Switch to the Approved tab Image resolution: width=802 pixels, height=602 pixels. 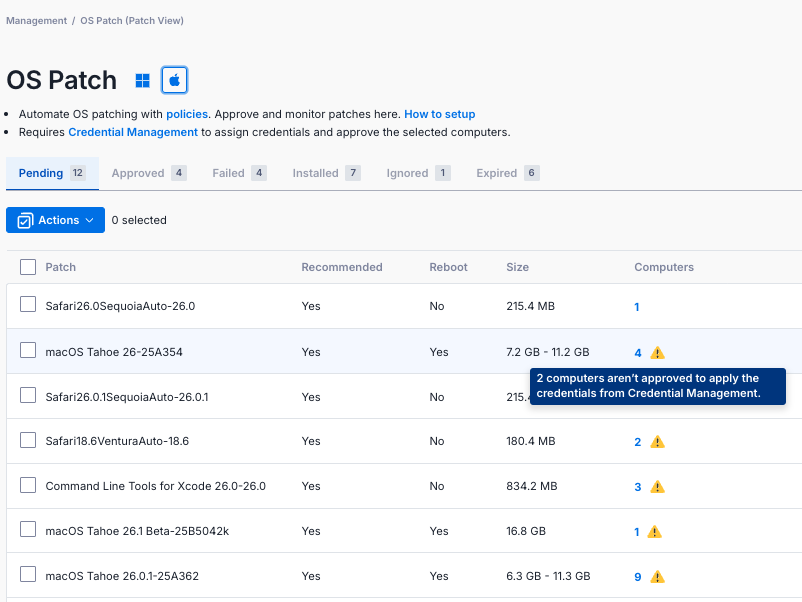(x=149, y=173)
